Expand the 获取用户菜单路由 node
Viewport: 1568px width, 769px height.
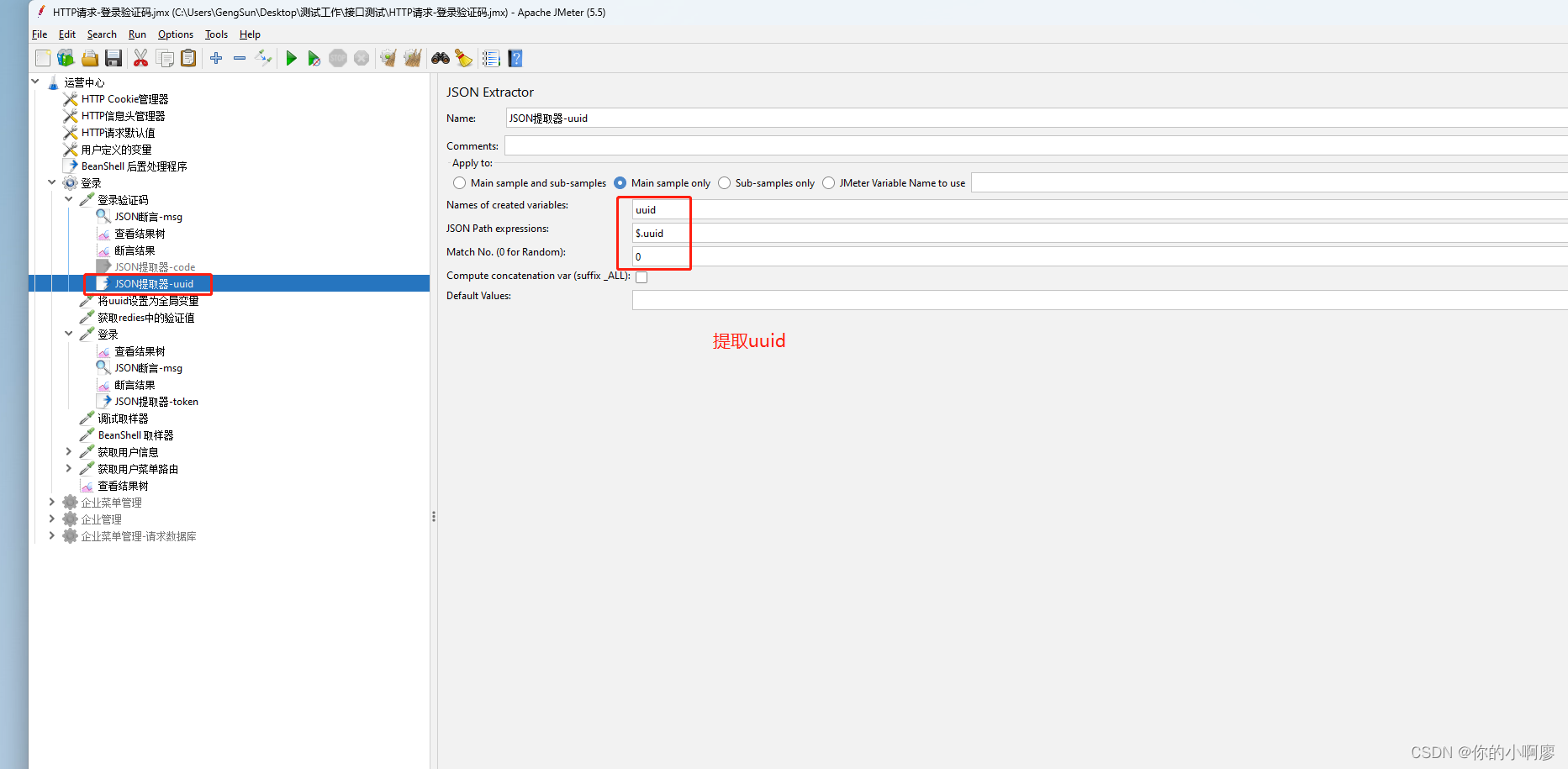click(x=69, y=468)
